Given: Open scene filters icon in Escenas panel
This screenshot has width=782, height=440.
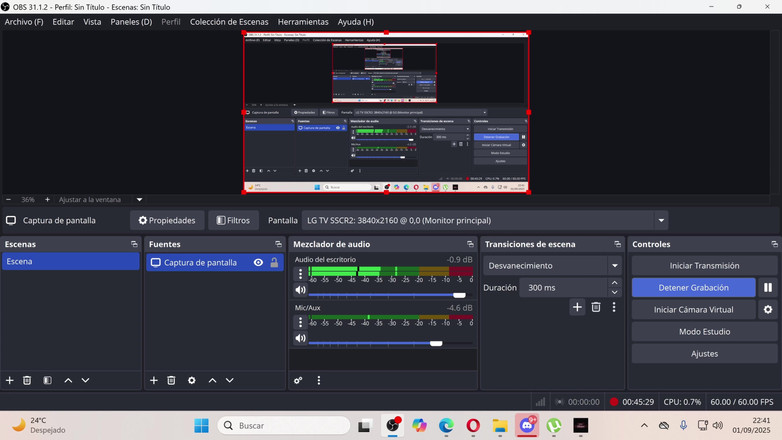Looking at the screenshot, I should pyautogui.click(x=47, y=380).
